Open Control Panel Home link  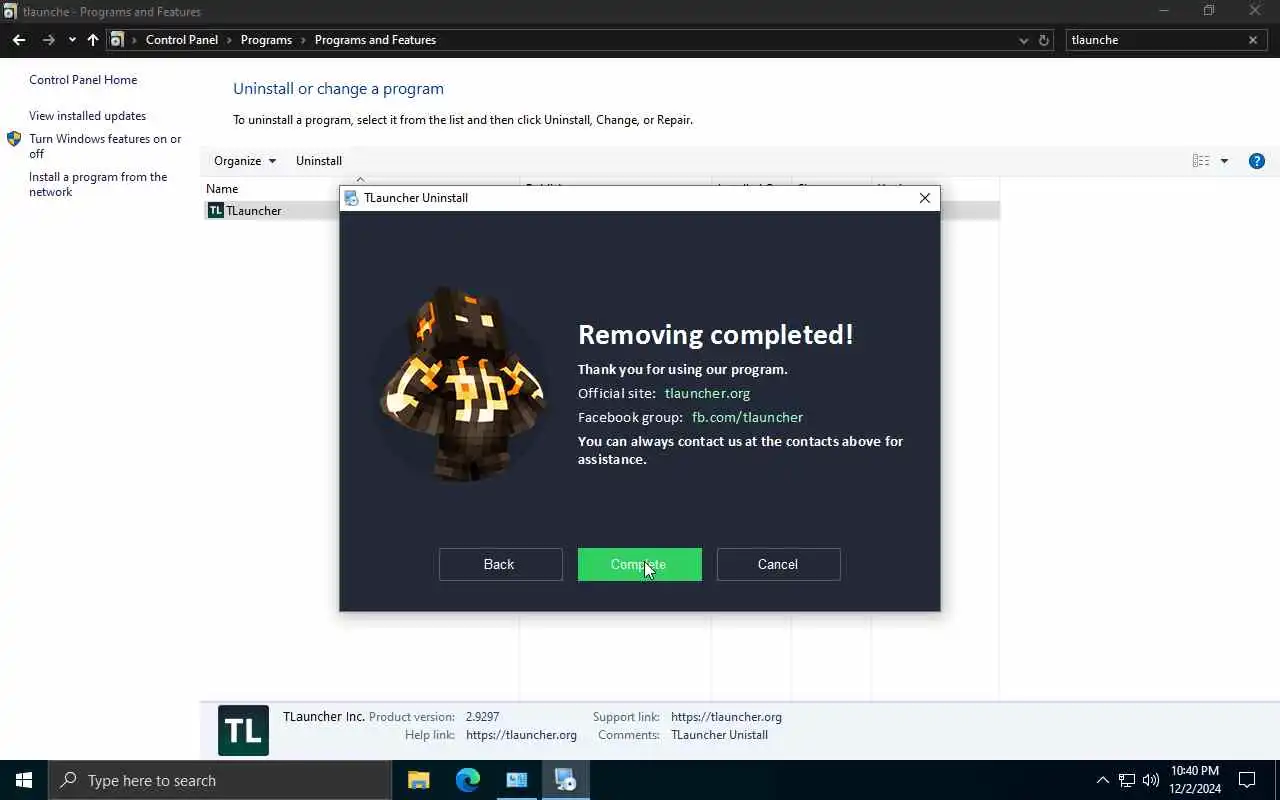tap(83, 80)
